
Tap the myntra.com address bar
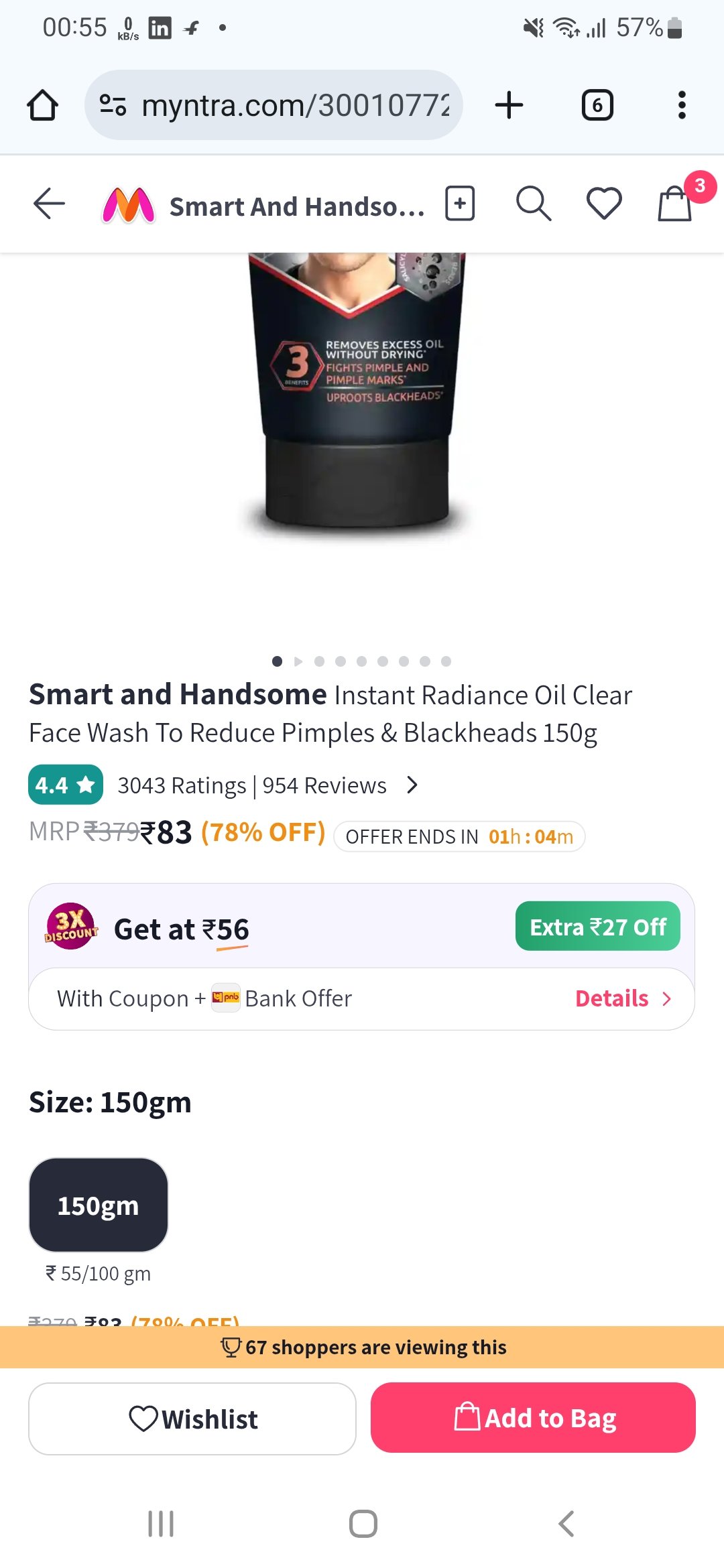coord(295,105)
